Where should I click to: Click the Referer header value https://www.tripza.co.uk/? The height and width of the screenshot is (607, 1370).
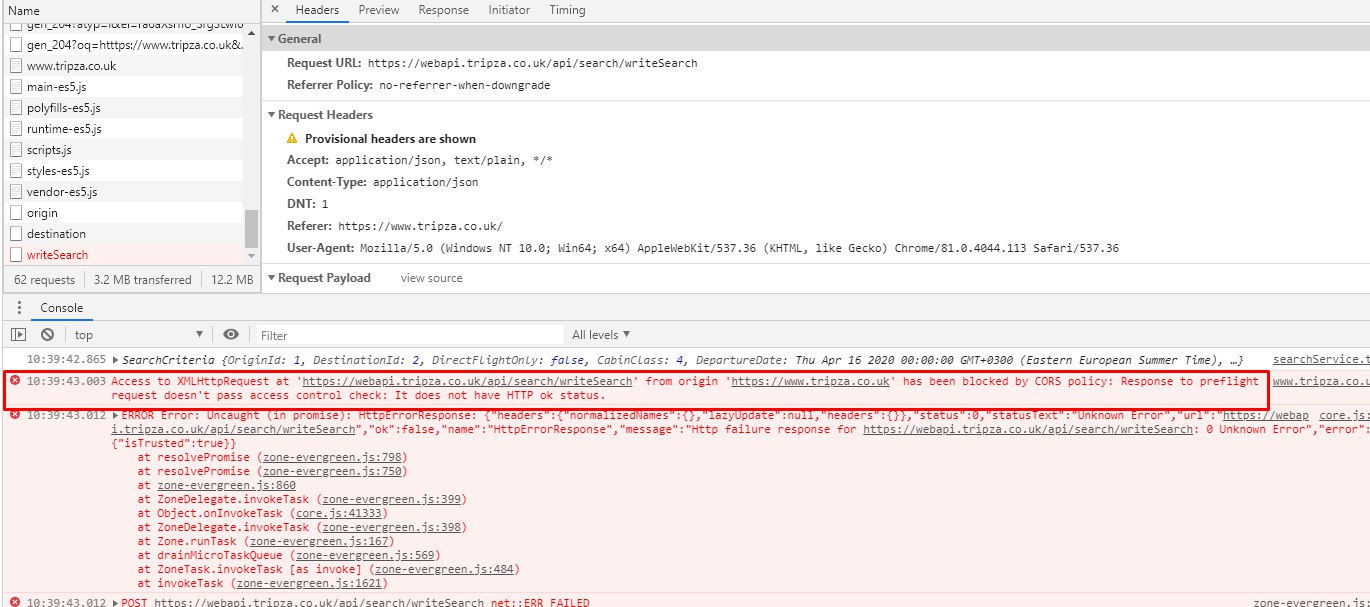[x=420, y=227]
